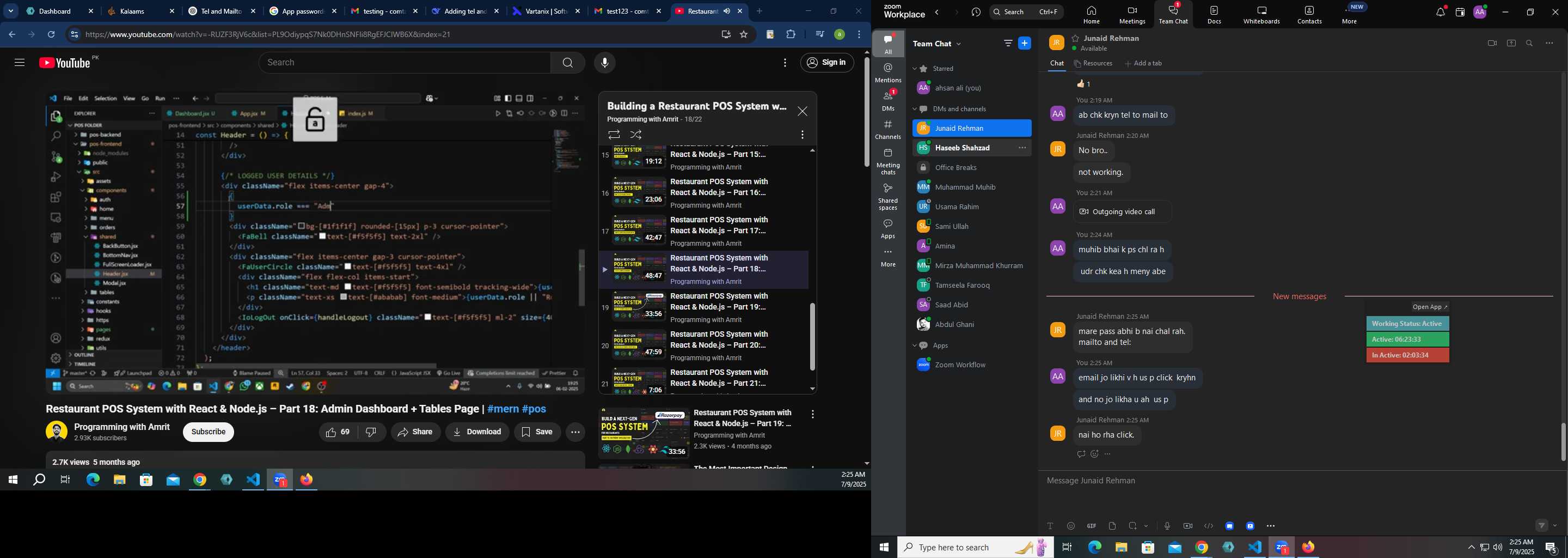Insert GIF in Zoom message composer
Viewport: 1568px width, 558px height.
[1092, 526]
